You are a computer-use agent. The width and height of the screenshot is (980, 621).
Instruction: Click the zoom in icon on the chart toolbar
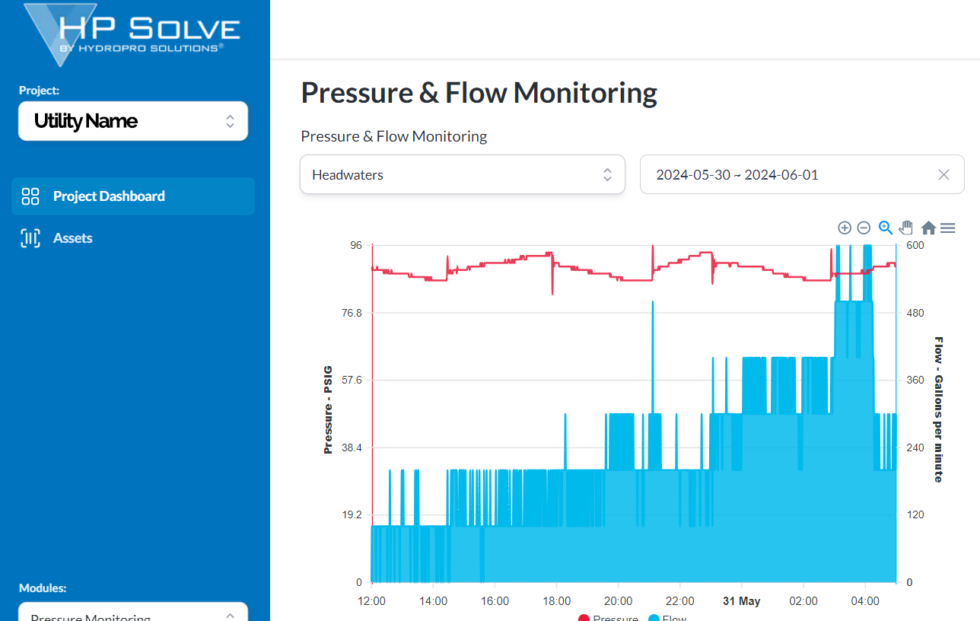tap(844, 227)
